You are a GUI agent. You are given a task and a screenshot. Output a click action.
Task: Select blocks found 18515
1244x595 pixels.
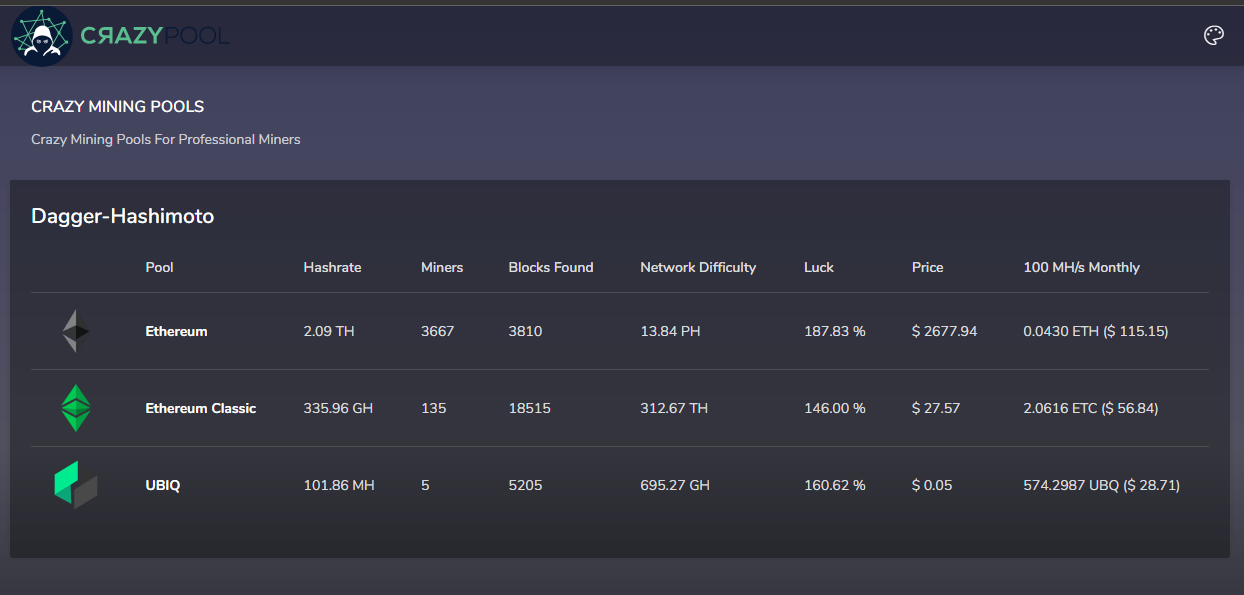[x=529, y=408]
